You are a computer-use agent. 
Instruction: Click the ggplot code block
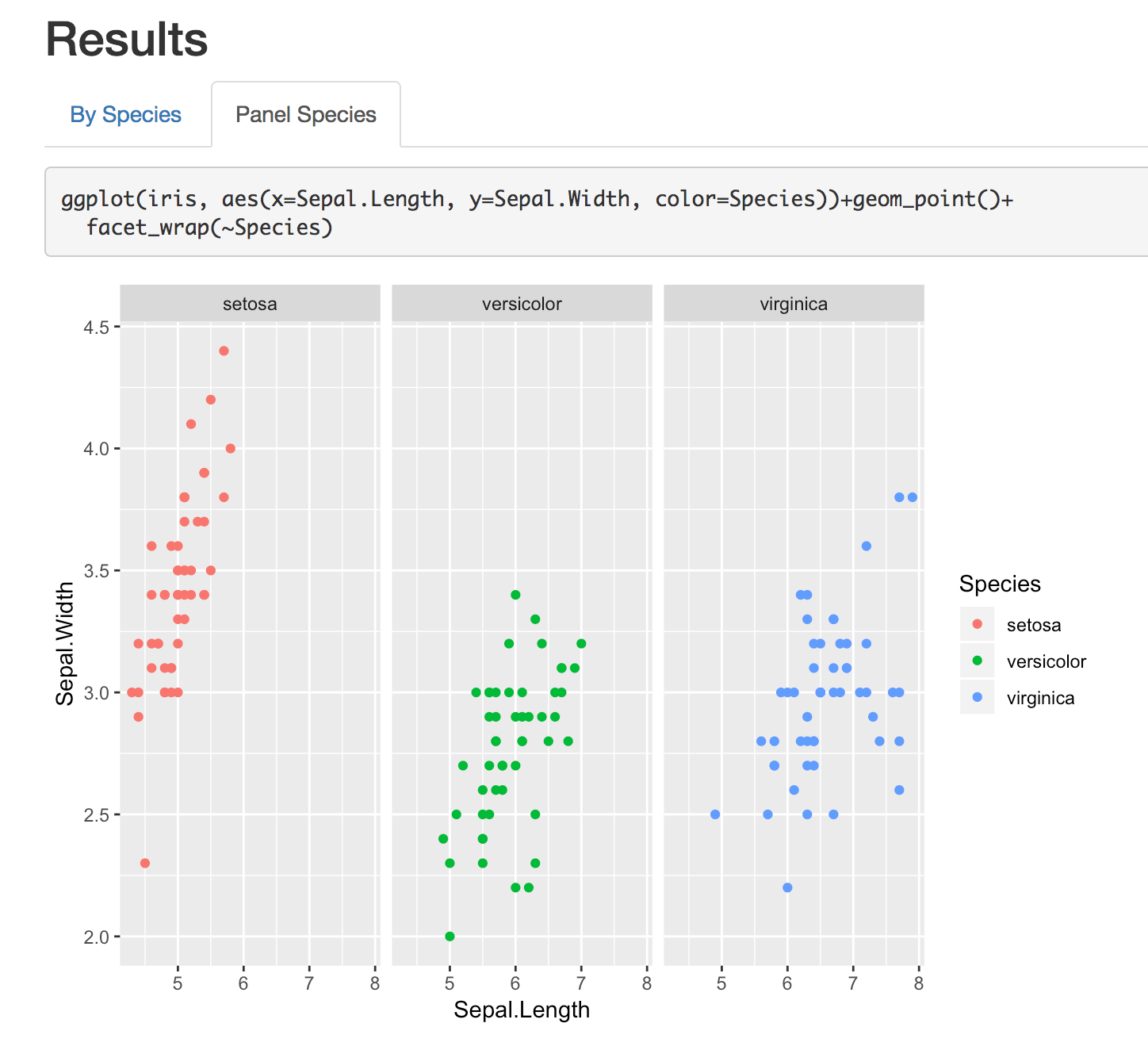tap(596, 212)
